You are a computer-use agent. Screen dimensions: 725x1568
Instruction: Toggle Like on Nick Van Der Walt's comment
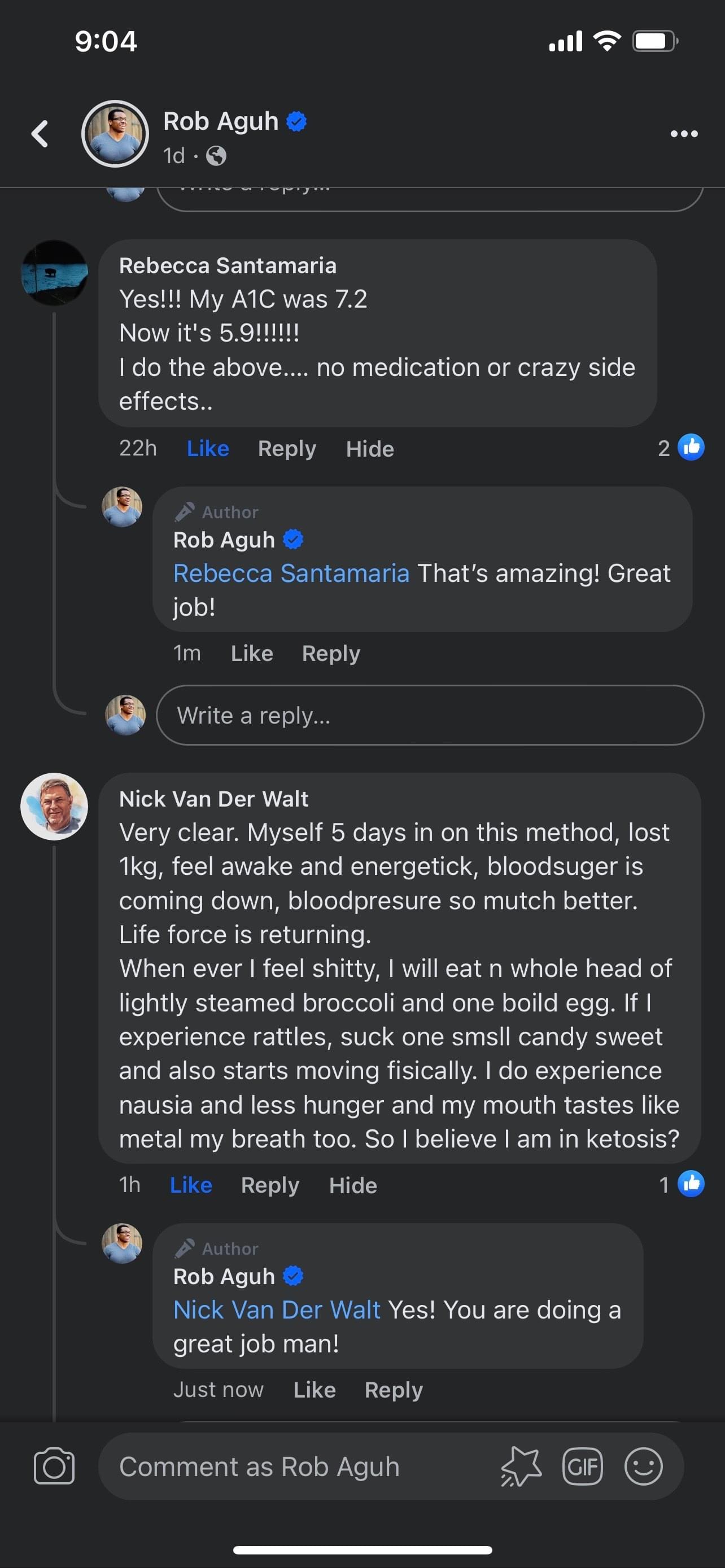coord(190,1185)
